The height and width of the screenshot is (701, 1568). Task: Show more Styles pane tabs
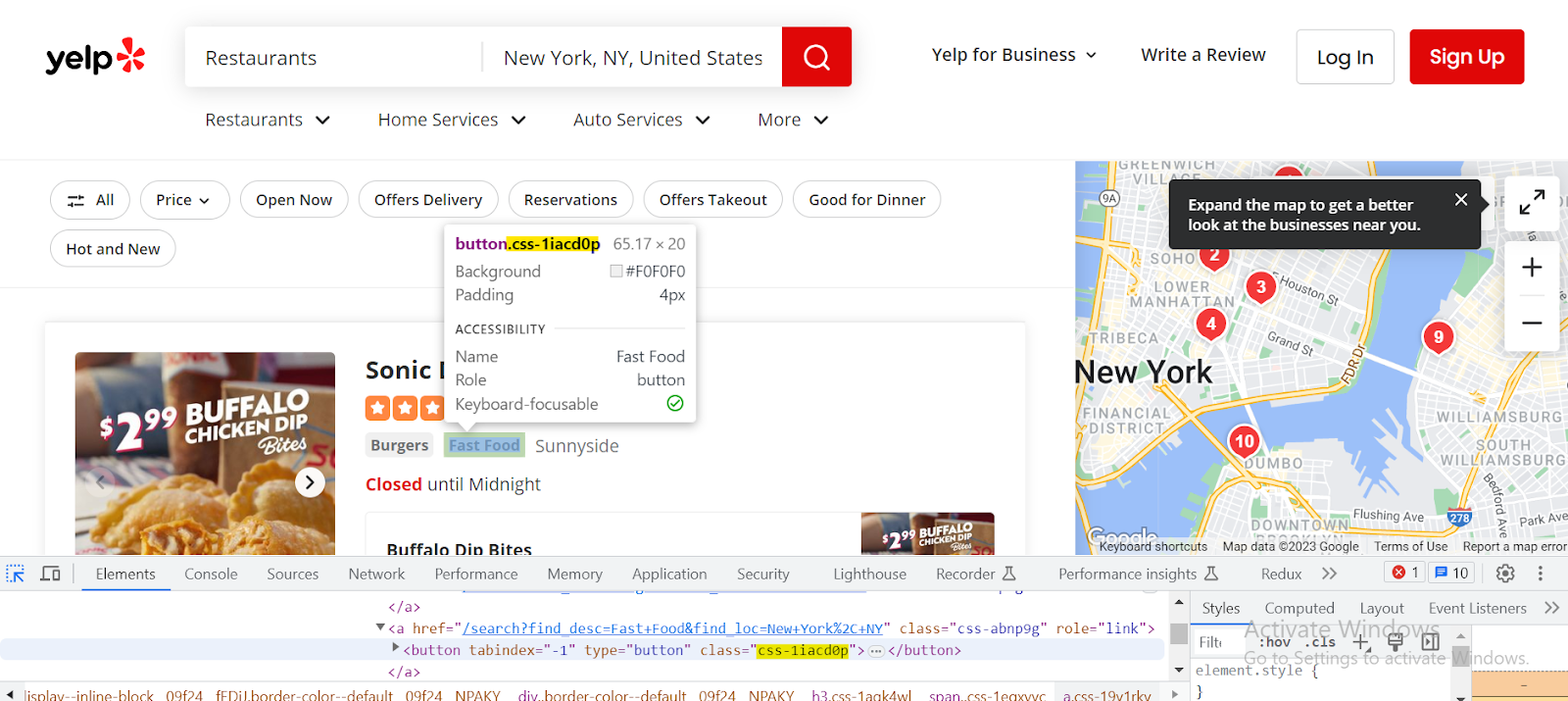(x=1551, y=608)
